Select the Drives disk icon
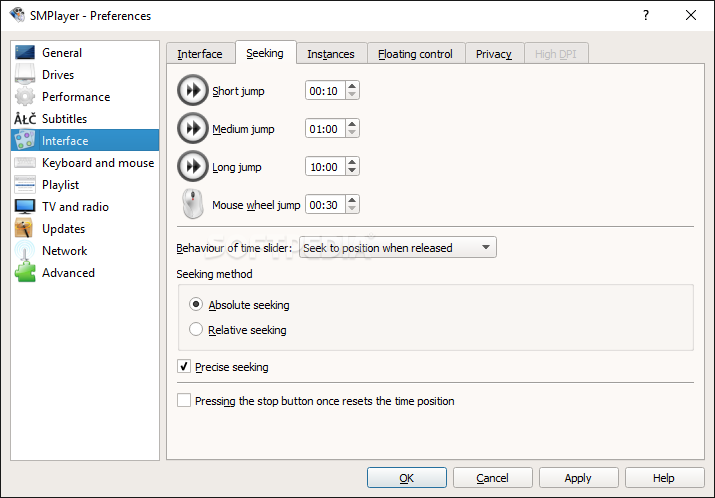The width and height of the screenshot is (715, 498). pos(25,74)
